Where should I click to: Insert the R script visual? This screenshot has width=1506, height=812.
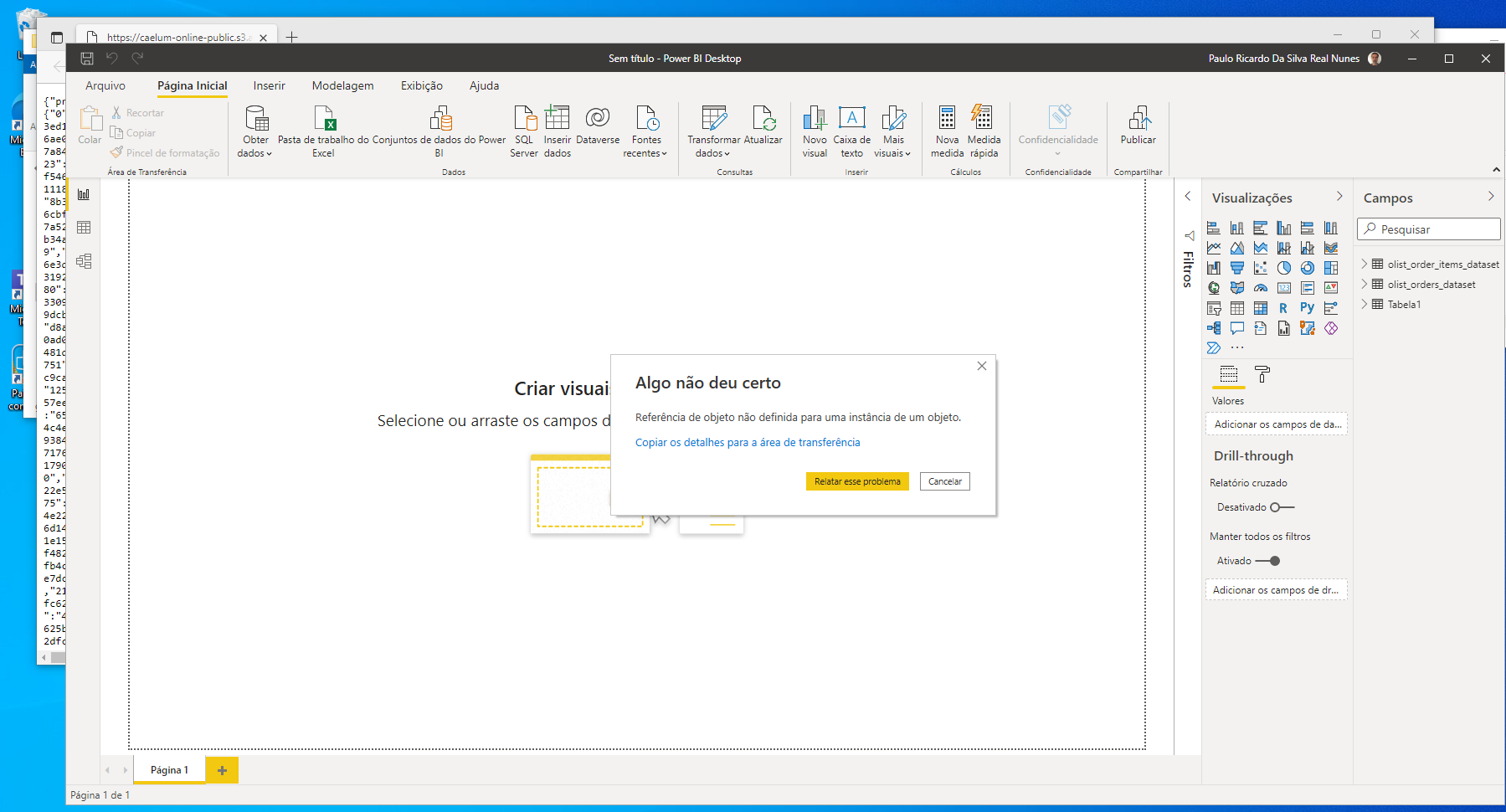(x=1283, y=308)
